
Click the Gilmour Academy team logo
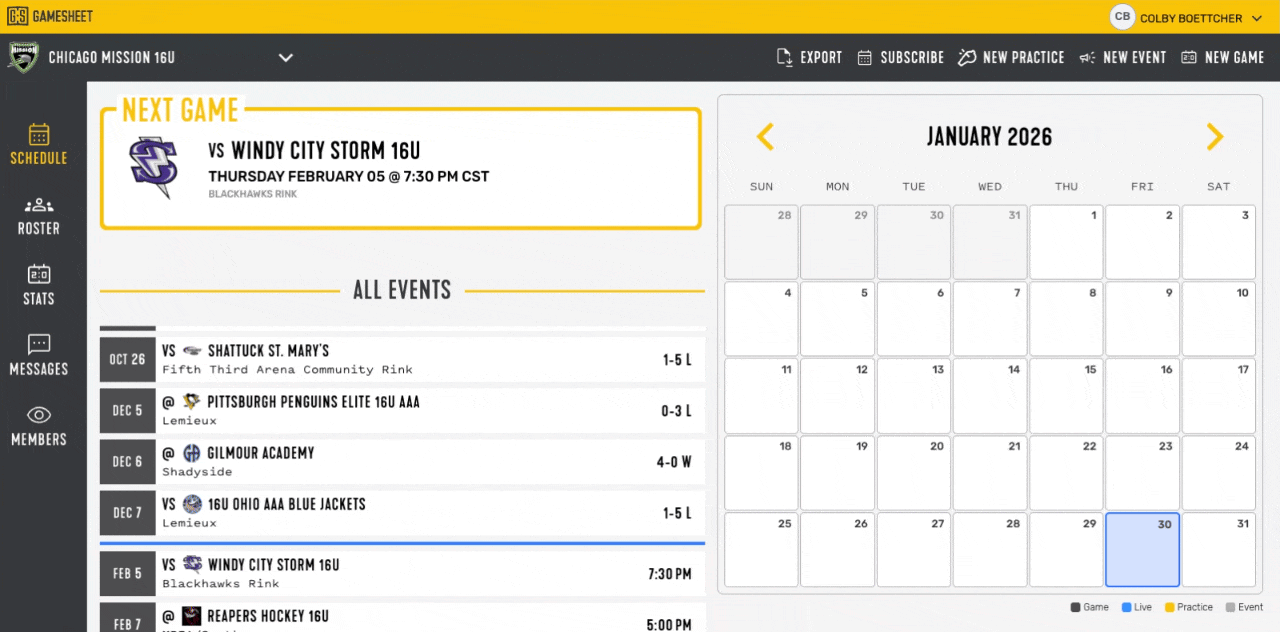(192, 453)
